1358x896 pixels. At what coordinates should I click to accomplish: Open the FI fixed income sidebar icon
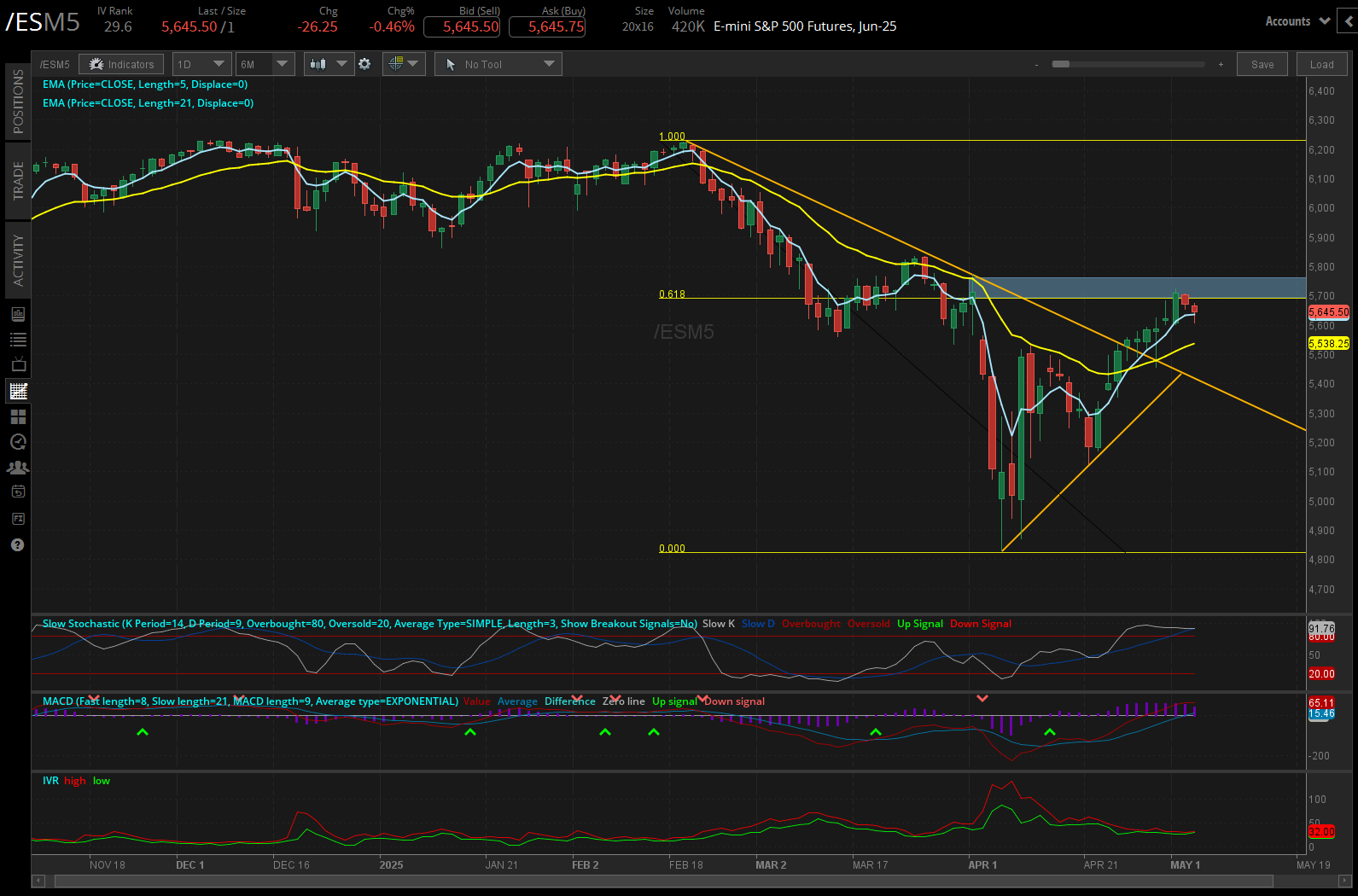pyautogui.click(x=18, y=518)
